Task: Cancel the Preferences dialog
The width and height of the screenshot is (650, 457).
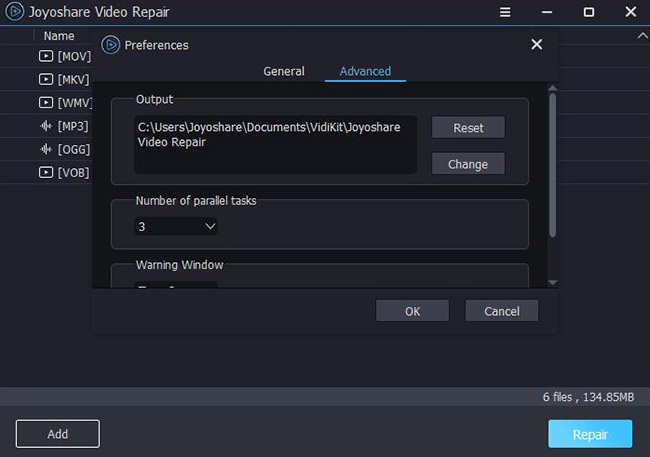Action: 502,311
